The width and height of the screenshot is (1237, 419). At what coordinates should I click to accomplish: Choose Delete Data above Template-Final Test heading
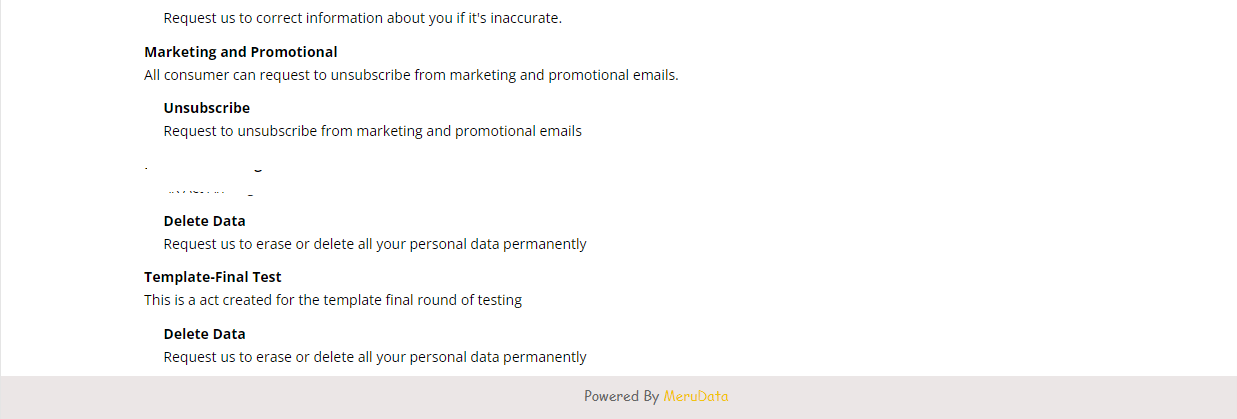[205, 221]
